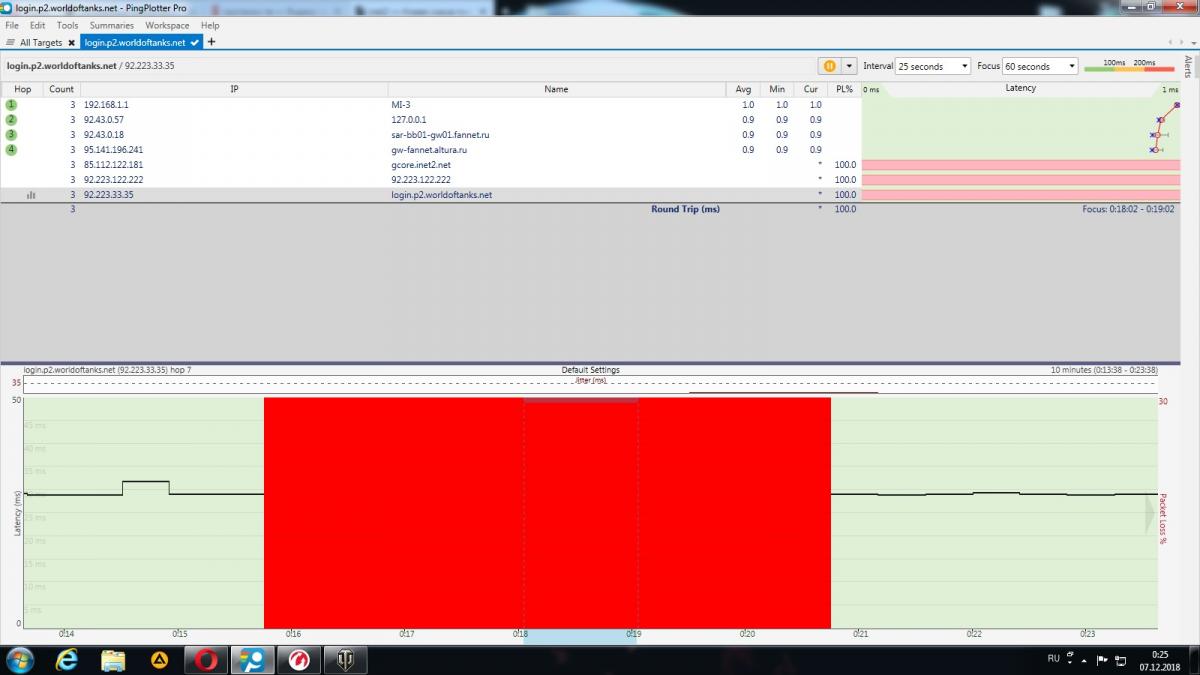Open the Workspace menu
The height and width of the screenshot is (675, 1200).
167,25
